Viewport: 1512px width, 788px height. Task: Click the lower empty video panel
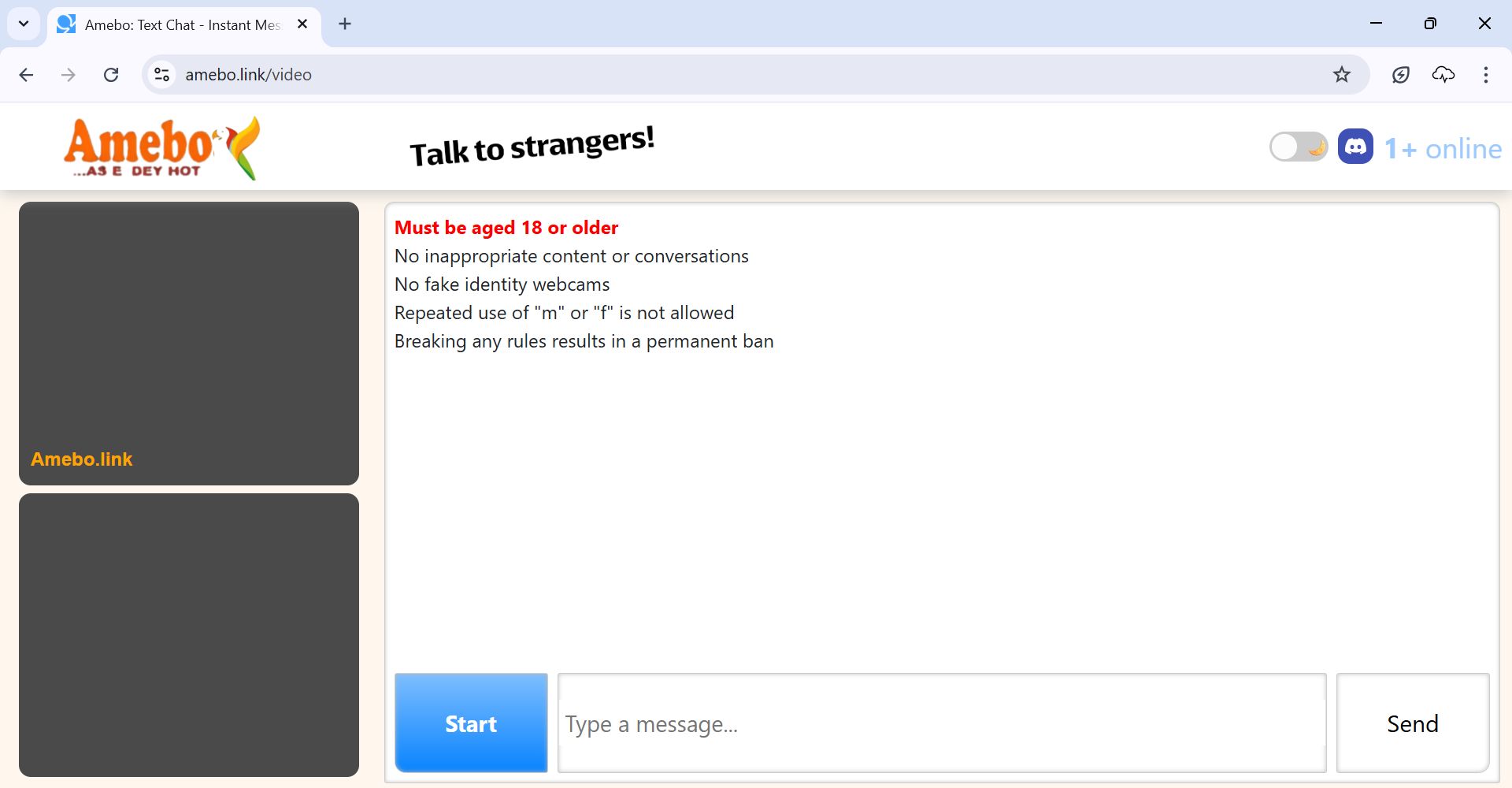tap(189, 635)
